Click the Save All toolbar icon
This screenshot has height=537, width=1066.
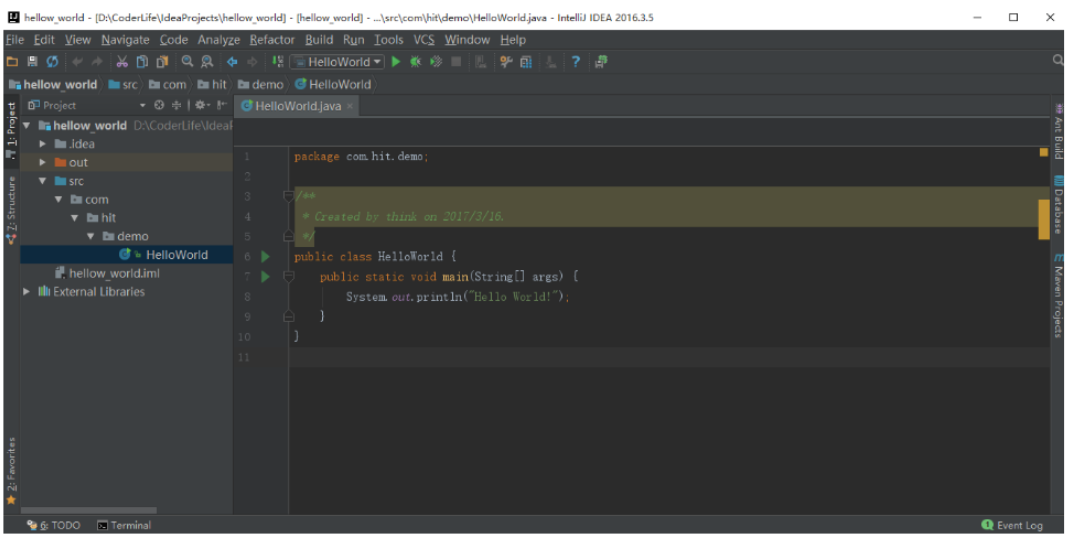(x=32, y=62)
